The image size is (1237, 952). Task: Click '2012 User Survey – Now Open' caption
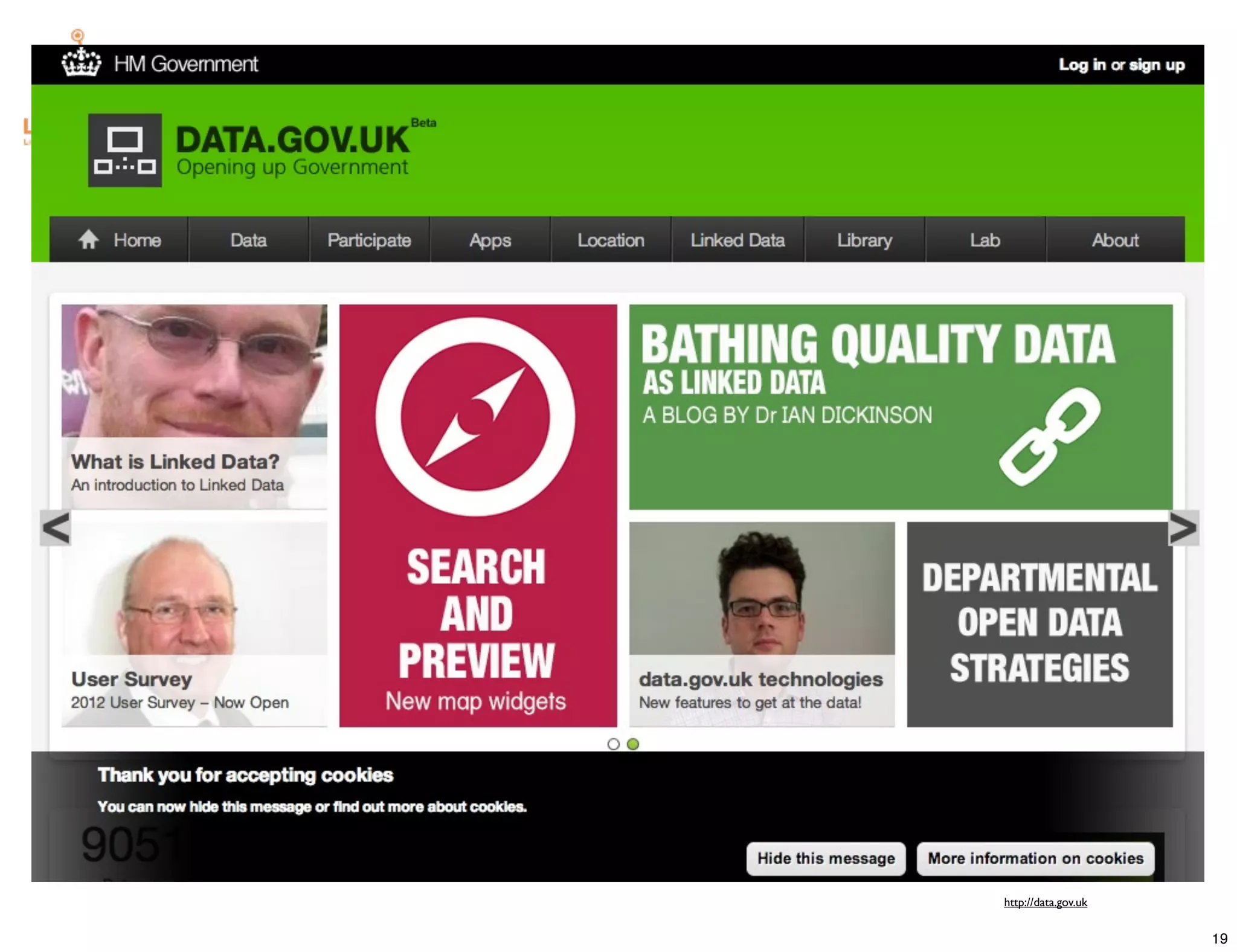180,703
